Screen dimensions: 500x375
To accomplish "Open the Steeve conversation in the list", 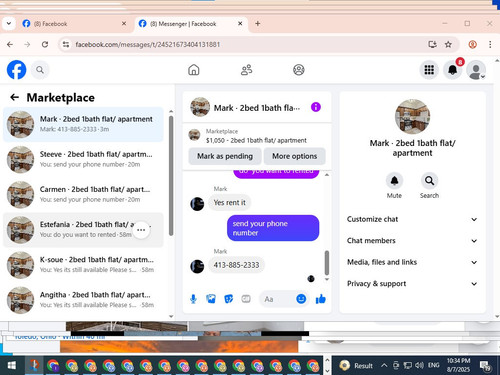I will [83, 159].
